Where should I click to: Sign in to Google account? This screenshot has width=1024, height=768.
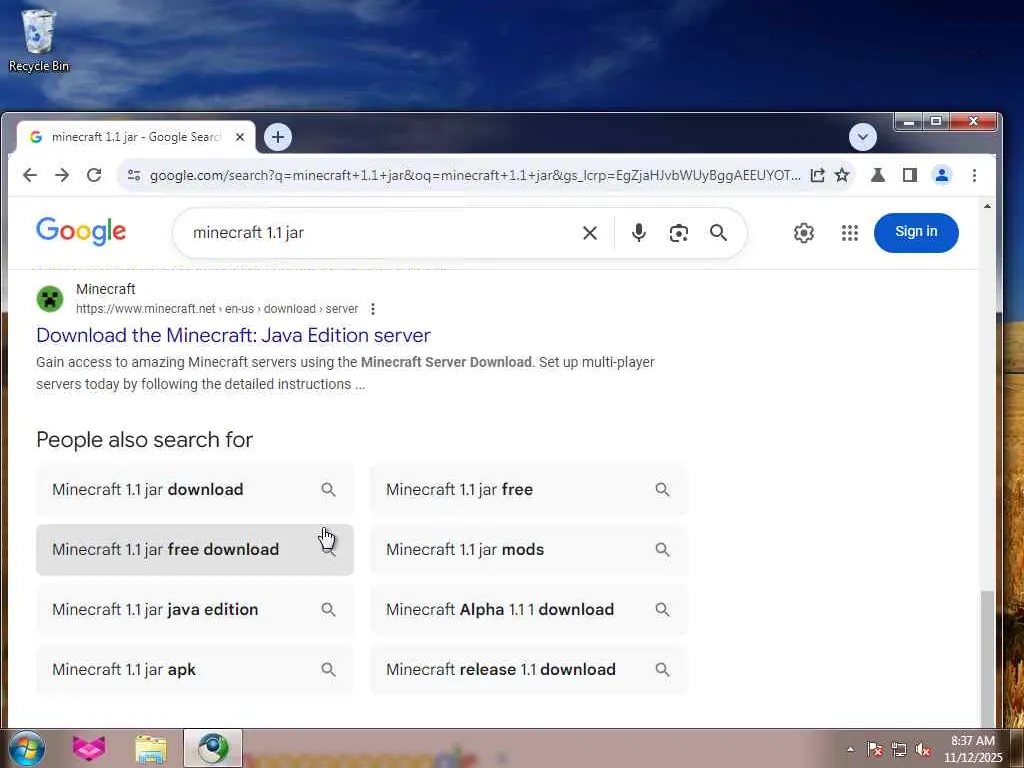pos(916,232)
